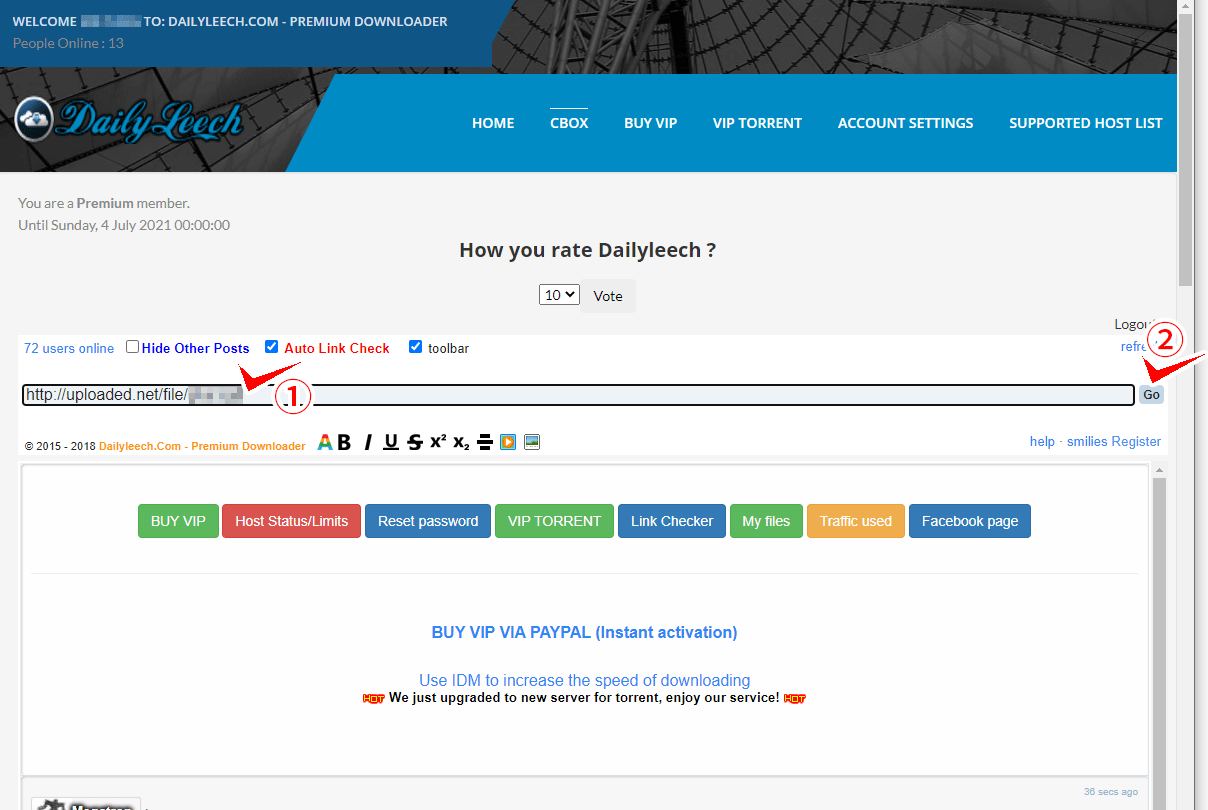Open SUPPORTED HOST LIST menu item
The height and width of the screenshot is (810, 1208).
point(1086,123)
